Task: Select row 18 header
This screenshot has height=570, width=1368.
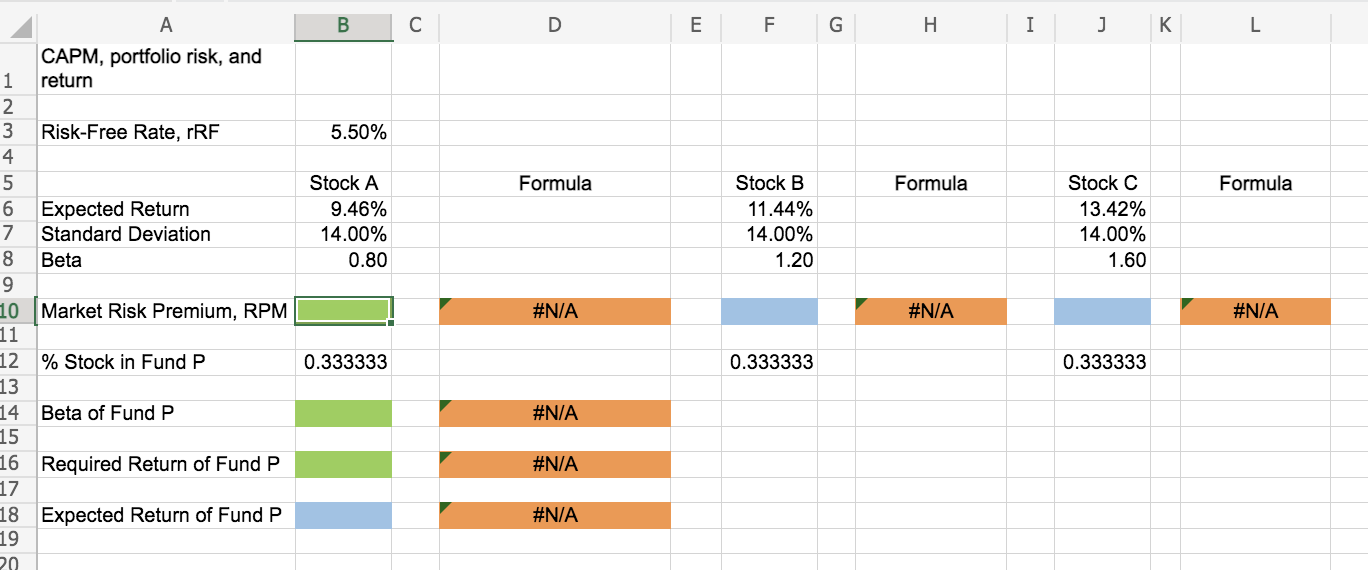Action: [18, 515]
